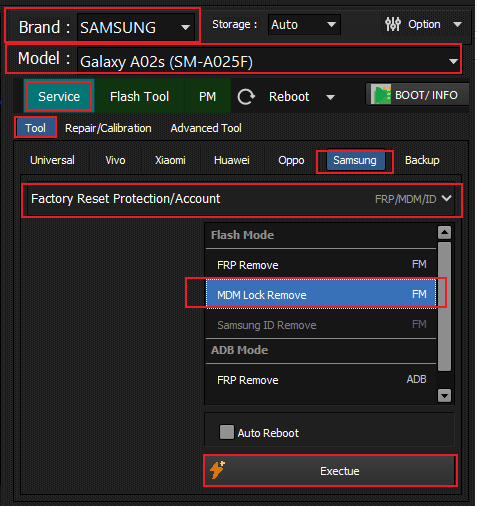Click the list scroll up arrow
This screenshot has width=477, height=506.
coord(444,232)
